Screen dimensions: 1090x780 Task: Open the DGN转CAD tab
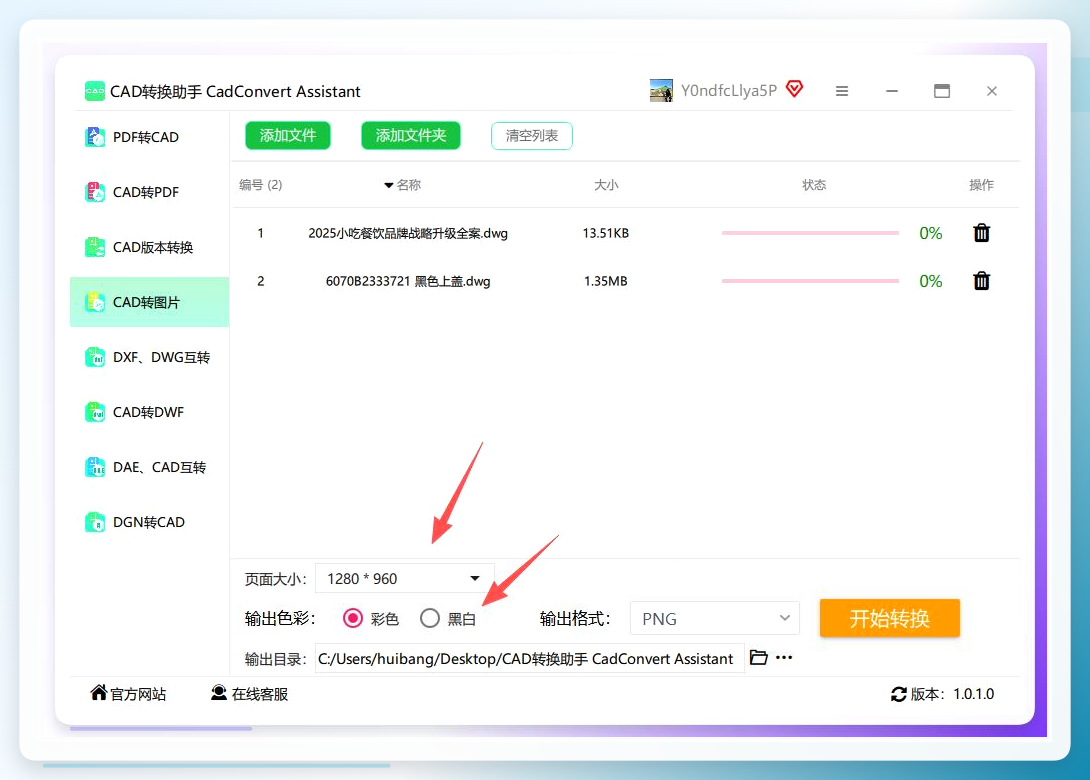(149, 522)
